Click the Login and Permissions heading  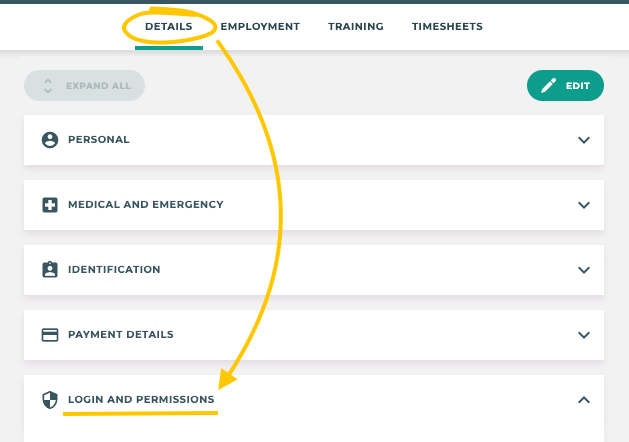141,400
